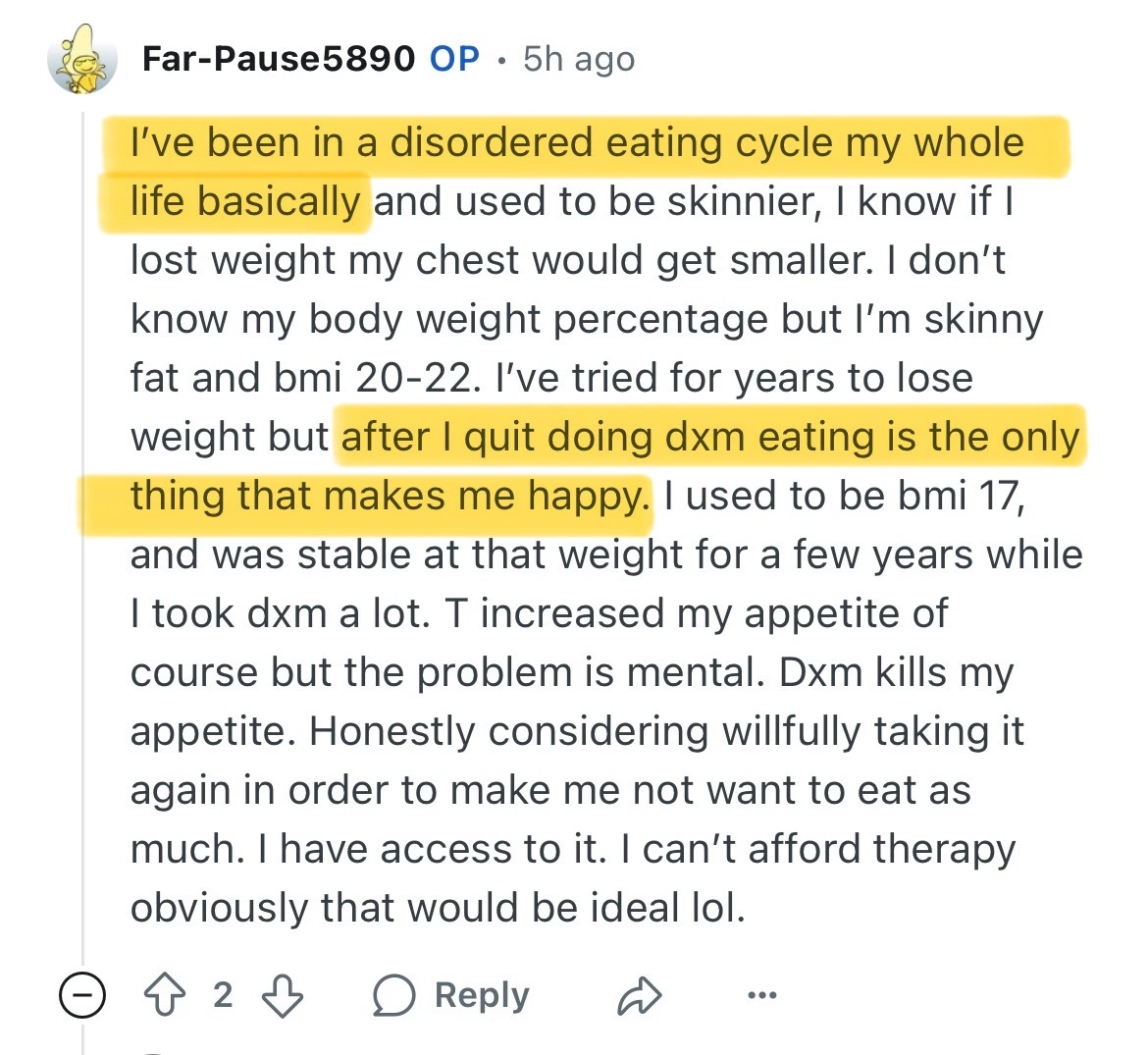Click the blue OP badge

coord(454,59)
